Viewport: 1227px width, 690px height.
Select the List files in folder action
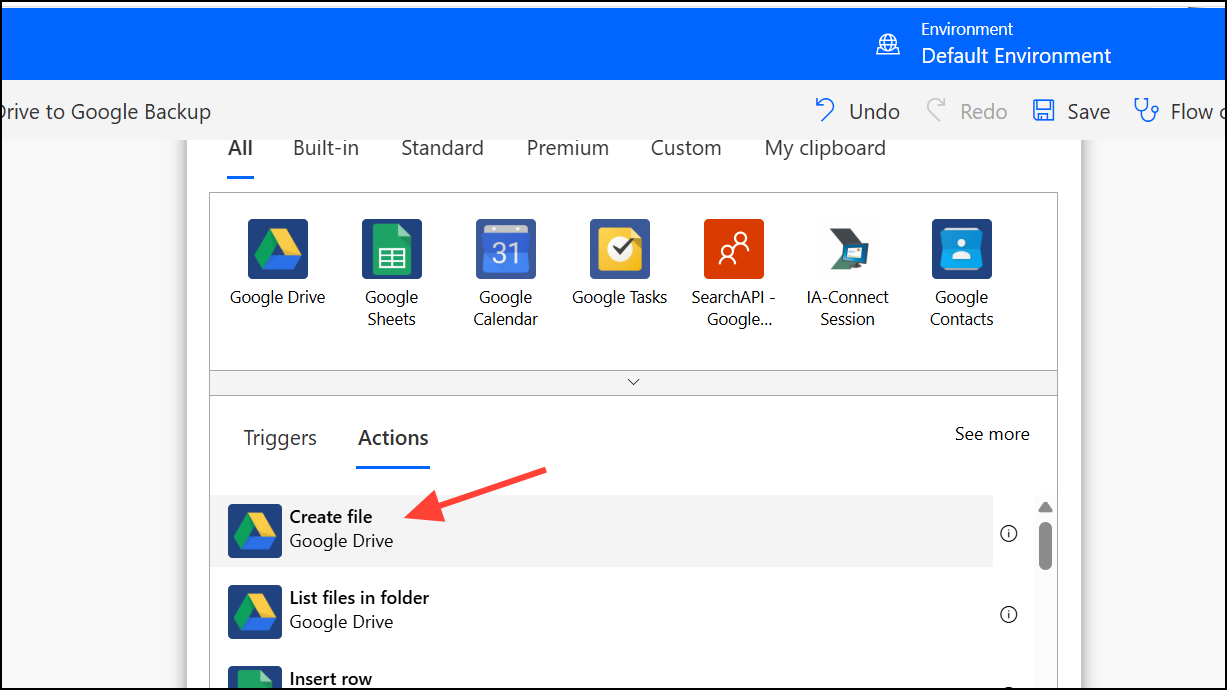click(601, 611)
